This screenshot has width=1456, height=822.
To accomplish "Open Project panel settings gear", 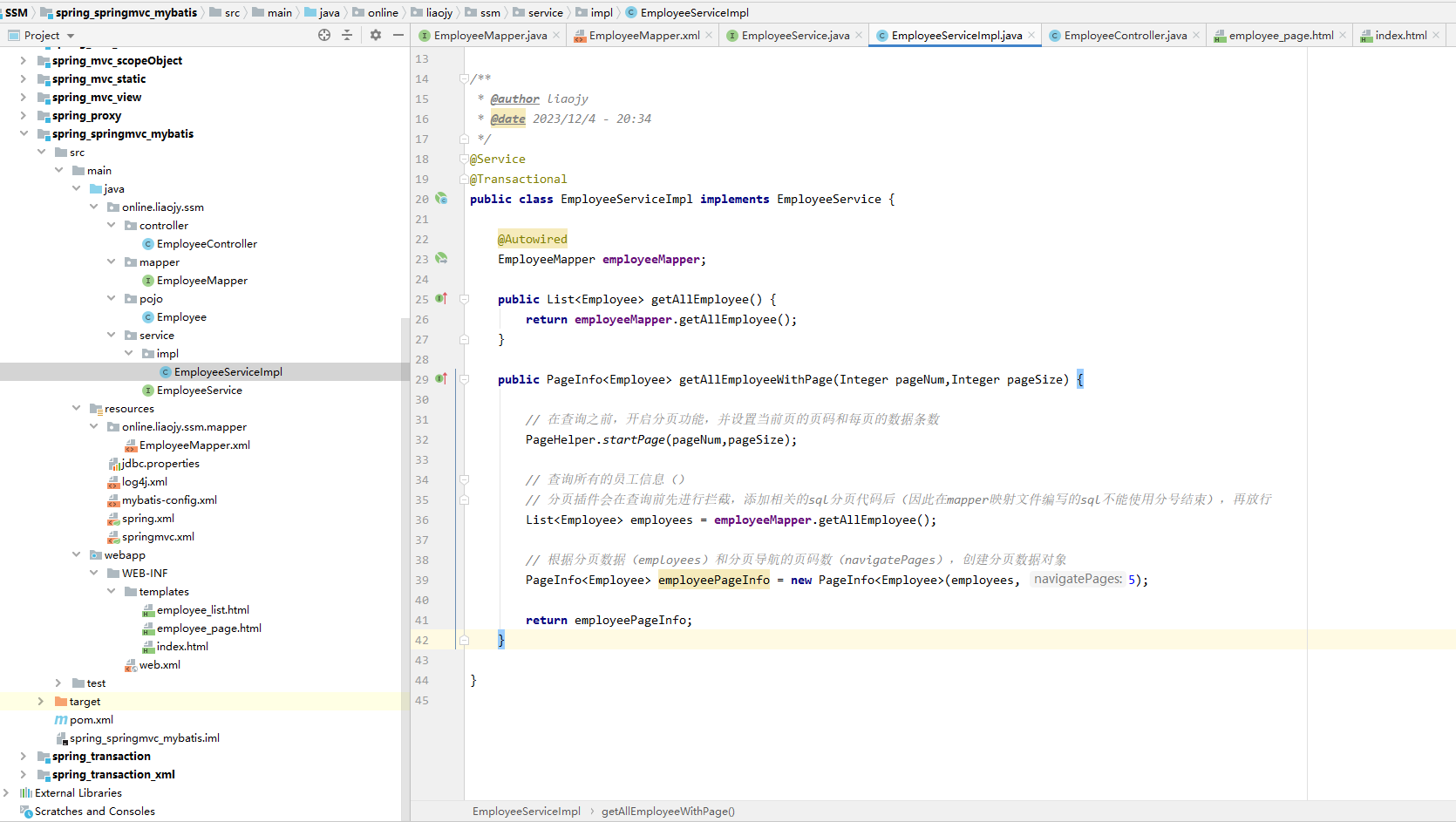I will pos(376,35).
